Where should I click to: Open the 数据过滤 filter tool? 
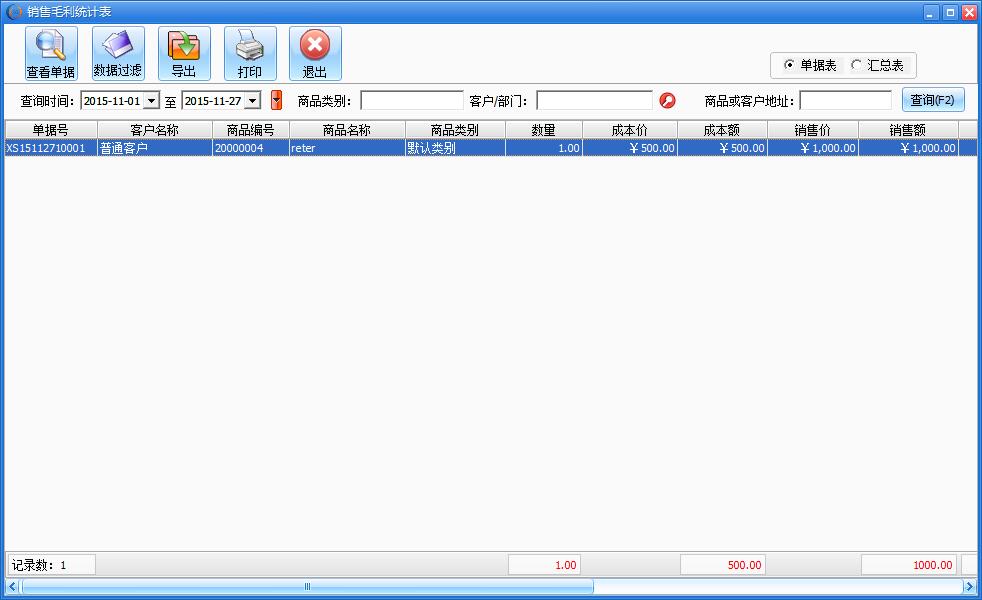coord(118,53)
